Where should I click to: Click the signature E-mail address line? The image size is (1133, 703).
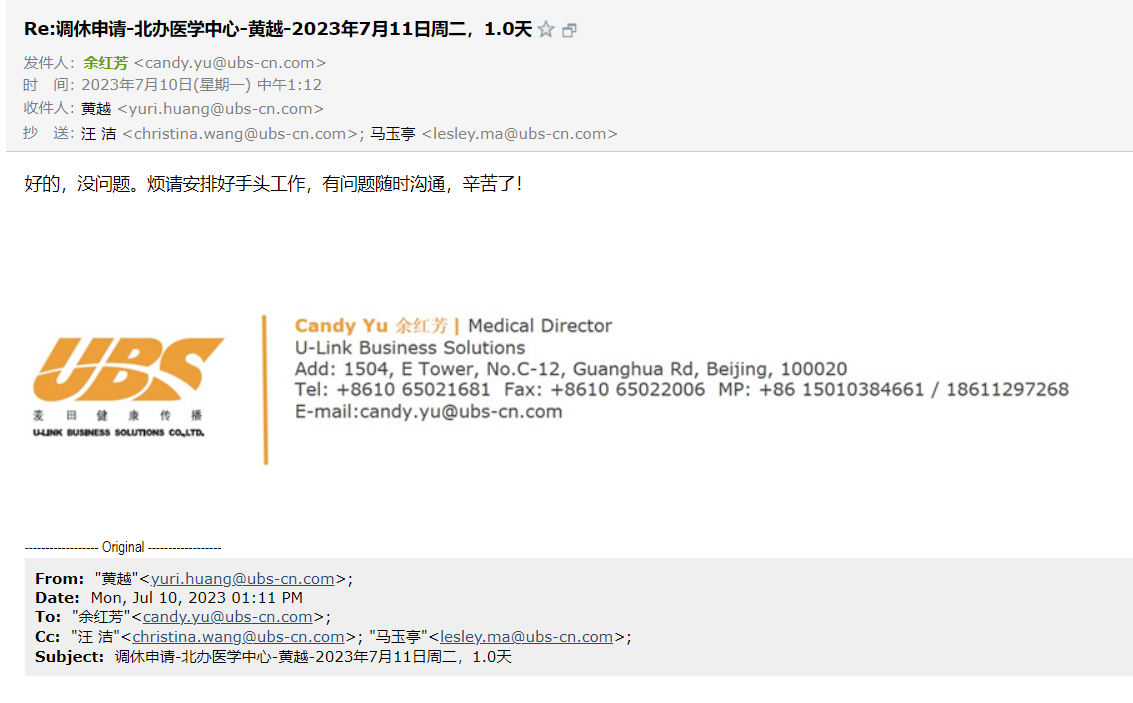[428, 412]
